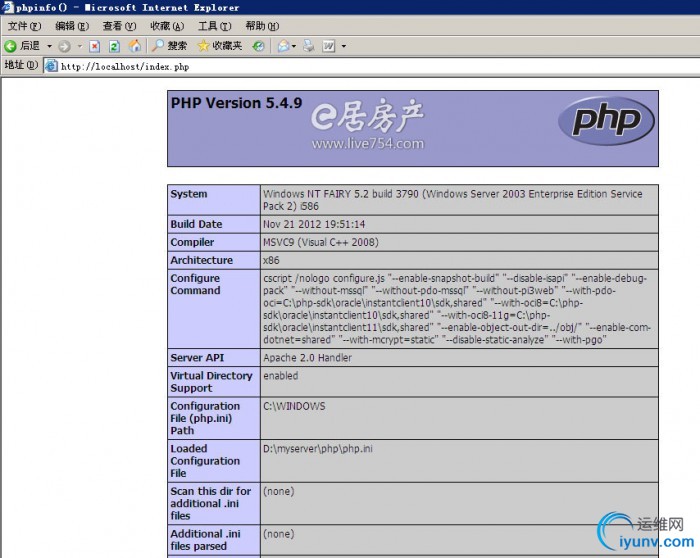Click the 'enabled' Virtual Directory Support value
The height and width of the screenshot is (558, 700).
point(280,375)
